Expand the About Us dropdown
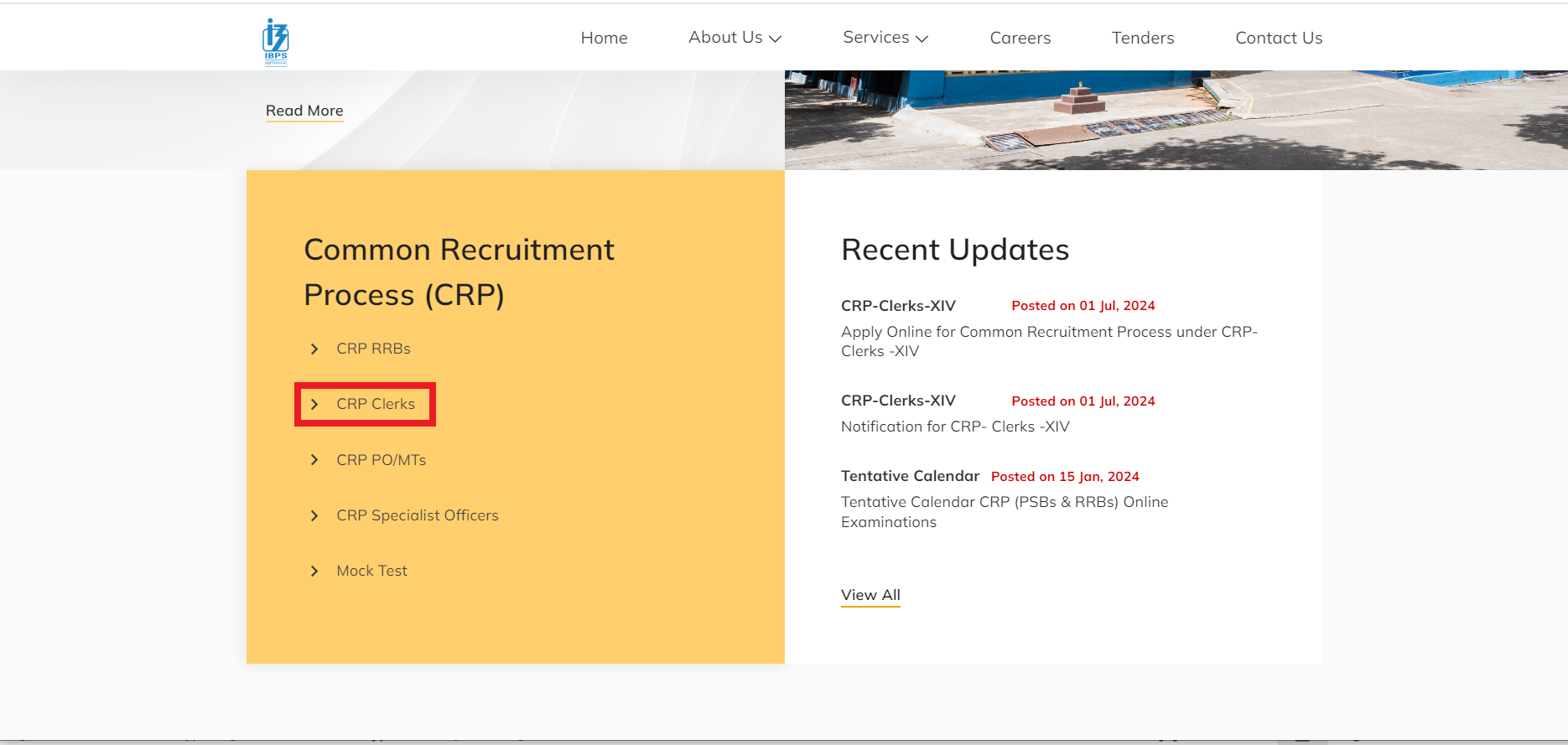This screenshot has height=745, width=1568. click(x=735, y=38)
